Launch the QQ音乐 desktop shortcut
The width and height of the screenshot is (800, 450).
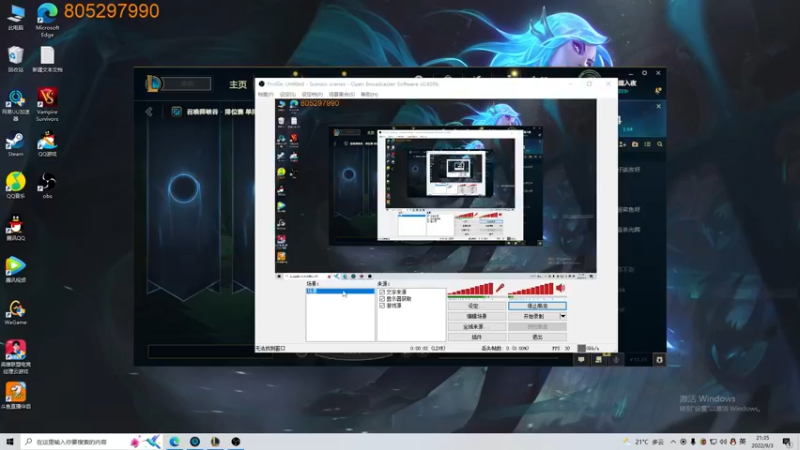15,185
